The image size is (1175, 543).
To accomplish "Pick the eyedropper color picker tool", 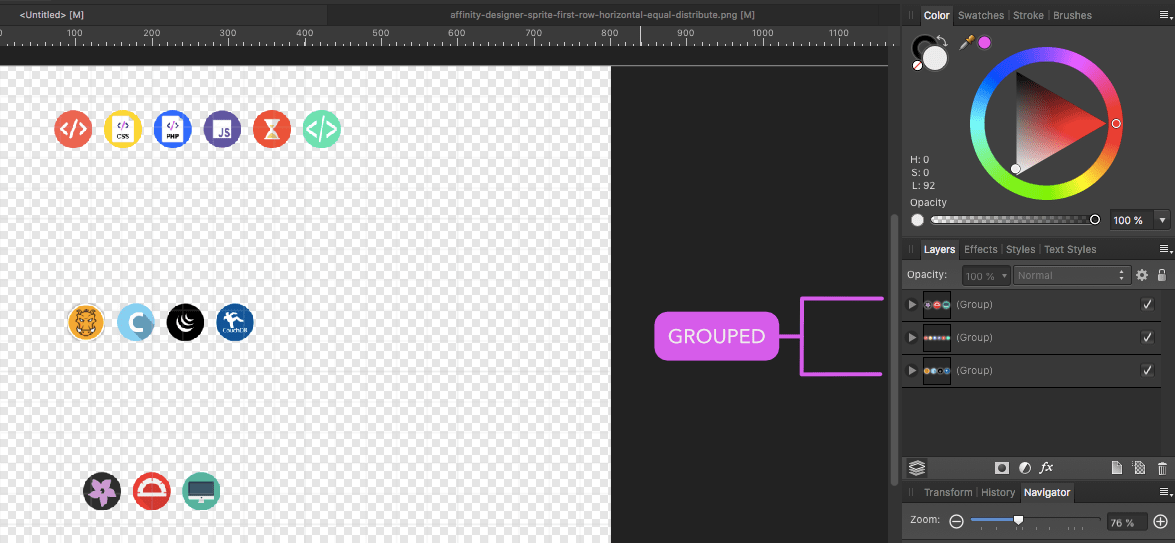I will [x=966, y=42].
